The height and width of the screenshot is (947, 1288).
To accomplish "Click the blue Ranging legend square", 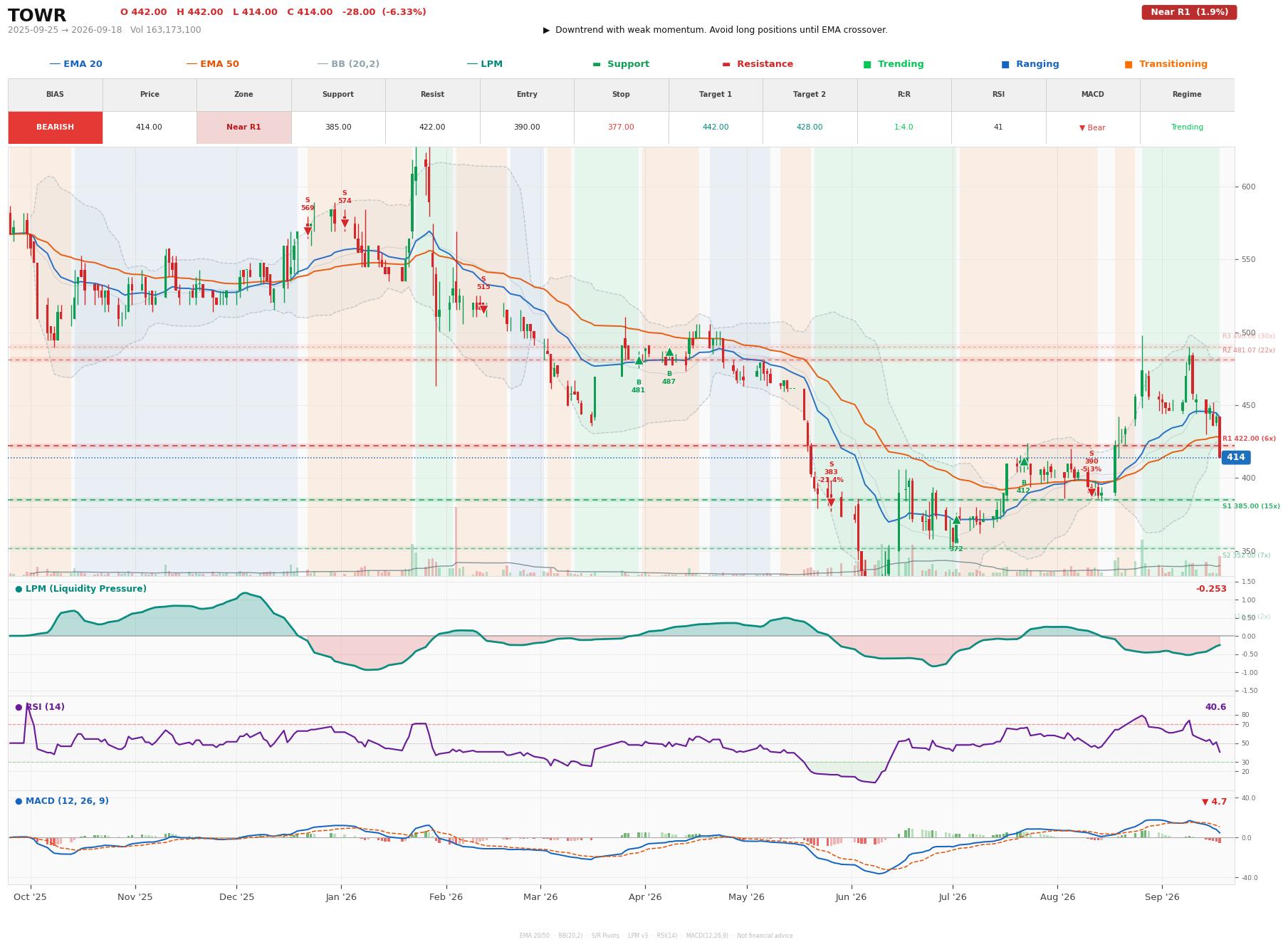I will point(1005,65).
